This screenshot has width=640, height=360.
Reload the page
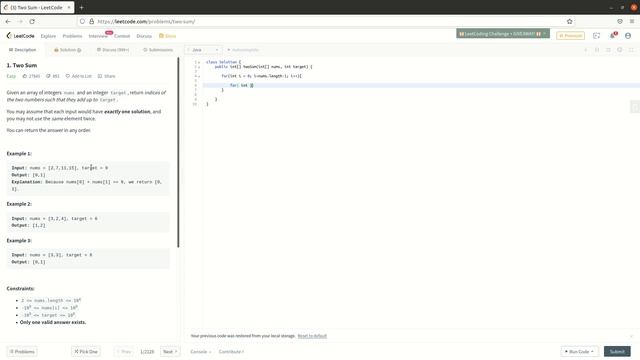(x=32, y=21)
